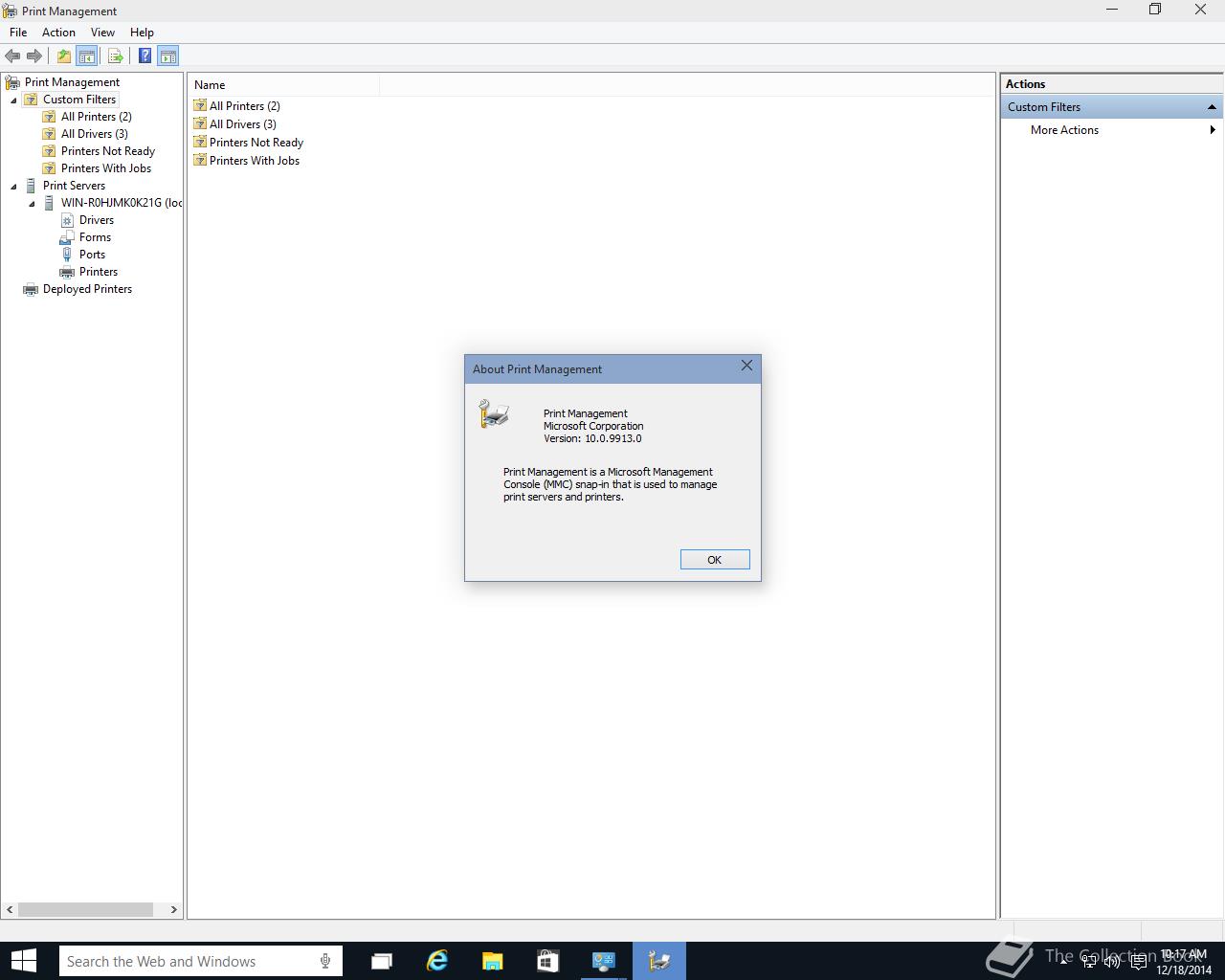1225x980 pixels.
Task: Switch to the Control Panel taskbar item
Action: click(x=603, y=961)
